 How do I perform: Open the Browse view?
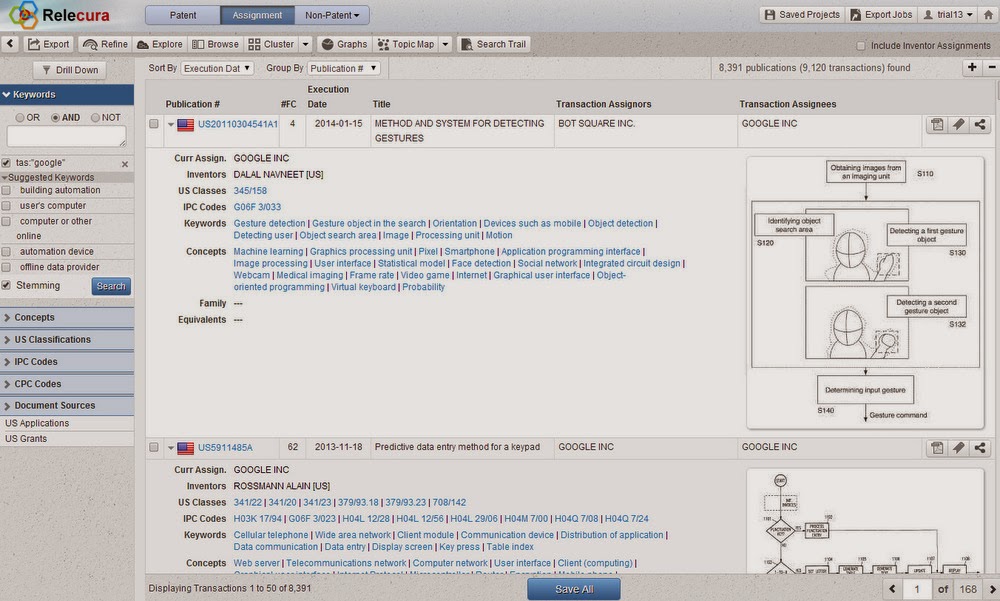click(216, 44)
